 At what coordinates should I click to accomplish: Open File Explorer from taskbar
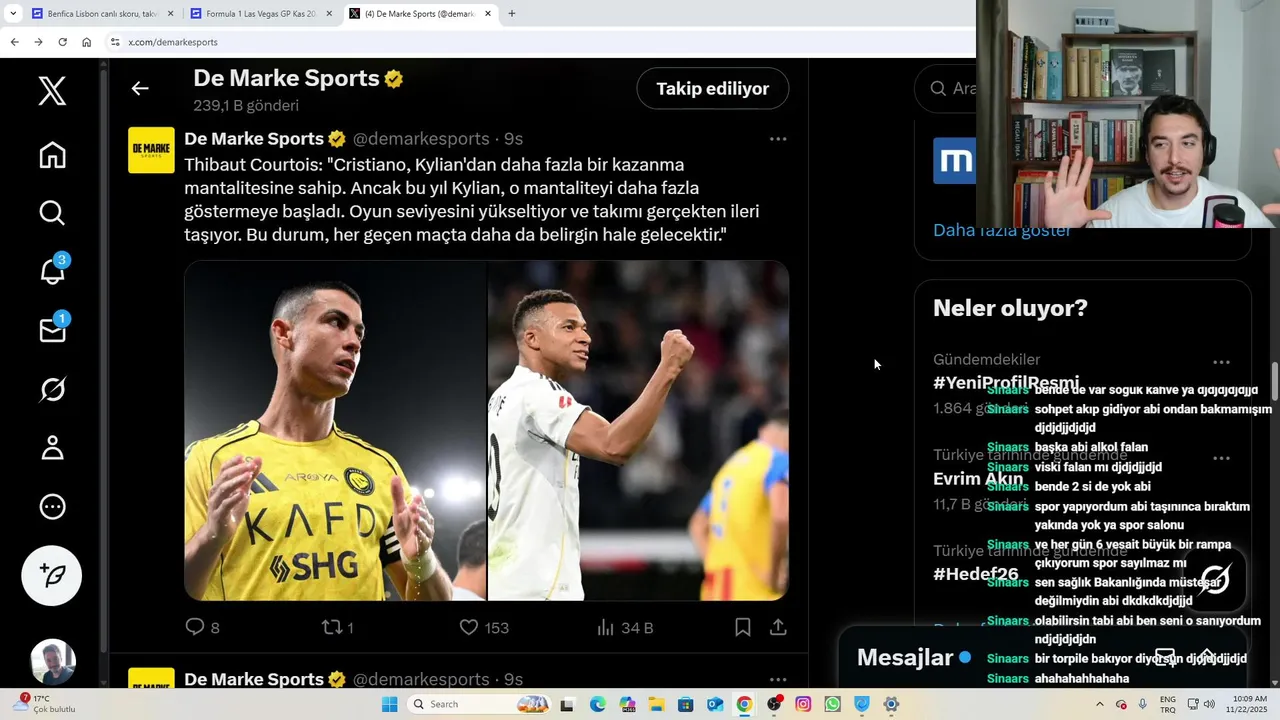(656, 704)
